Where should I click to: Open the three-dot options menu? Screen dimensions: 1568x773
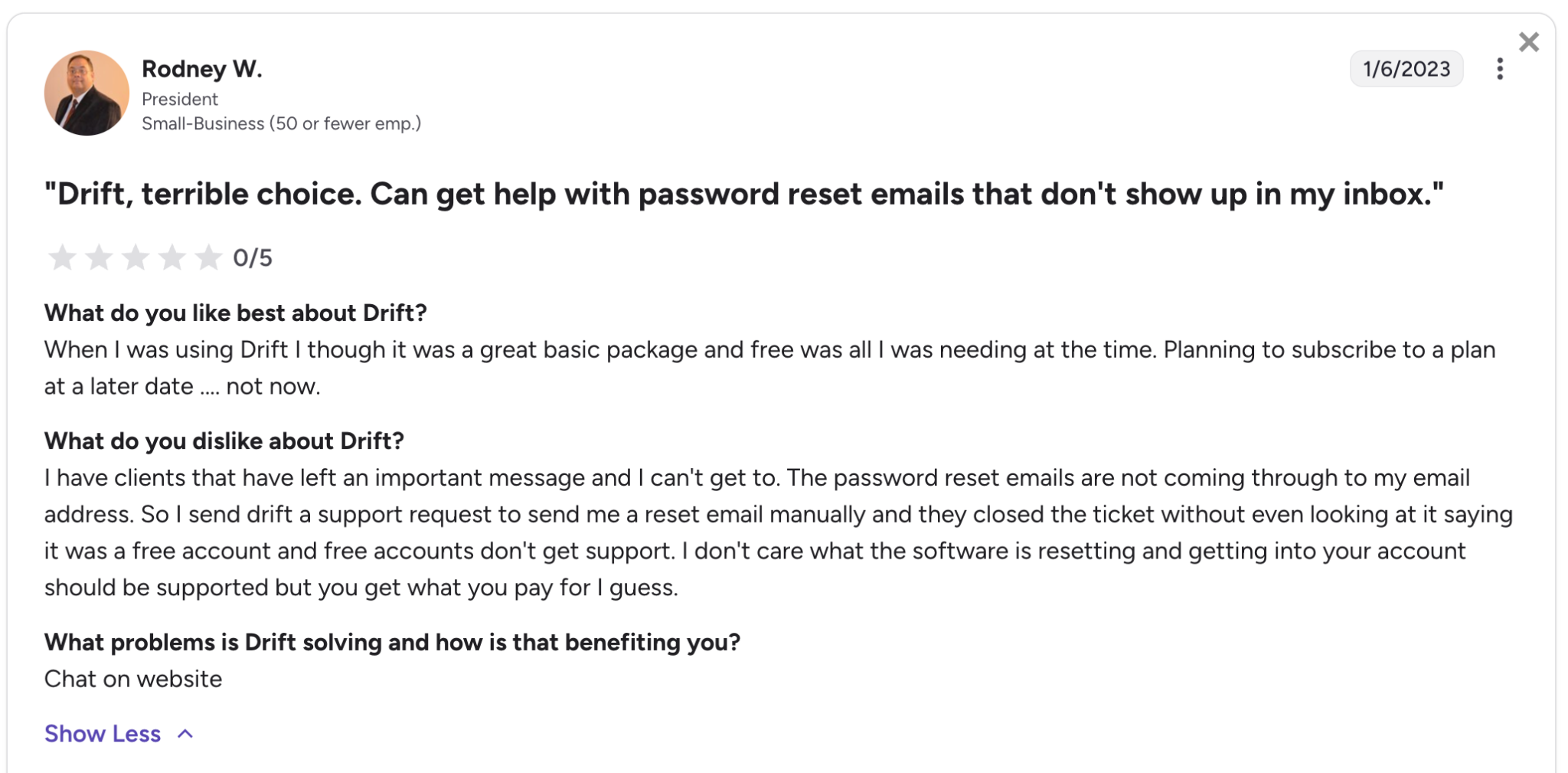point(1500,69)
